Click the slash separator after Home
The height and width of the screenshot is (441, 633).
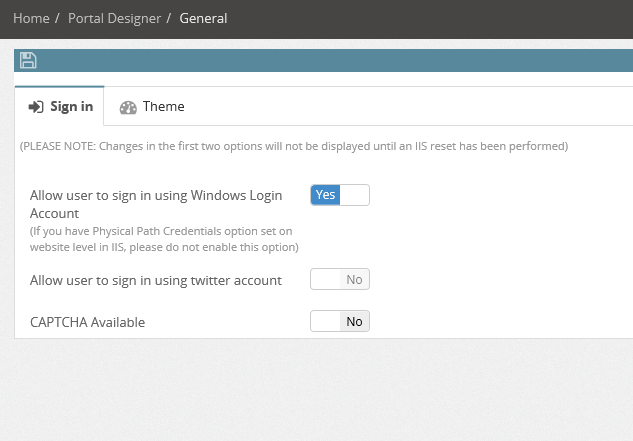tap(58, 18)
